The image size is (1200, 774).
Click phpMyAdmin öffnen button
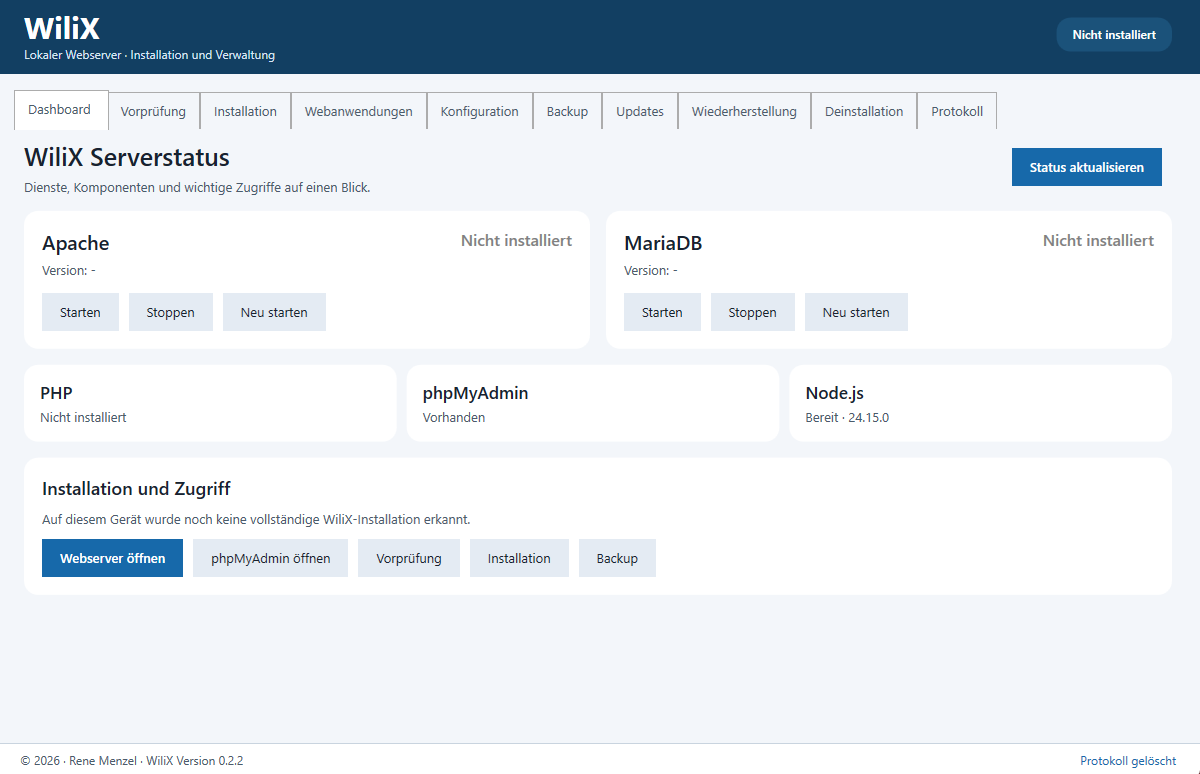pos(270,558)
